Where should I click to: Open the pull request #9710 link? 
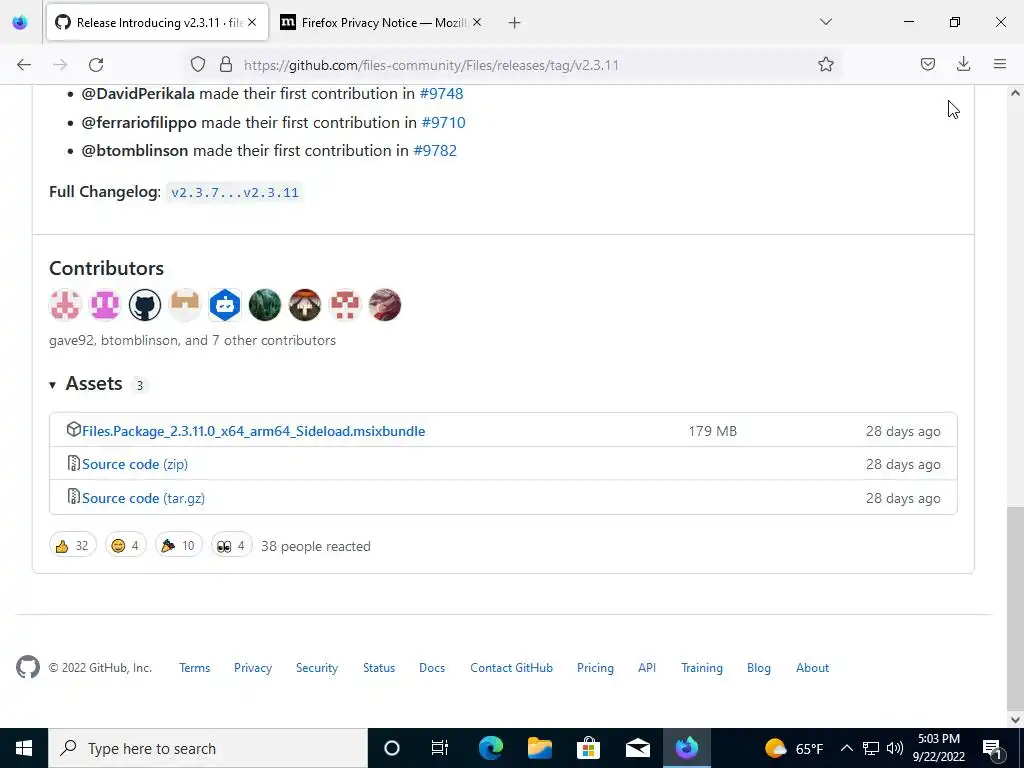pos(443,122)
